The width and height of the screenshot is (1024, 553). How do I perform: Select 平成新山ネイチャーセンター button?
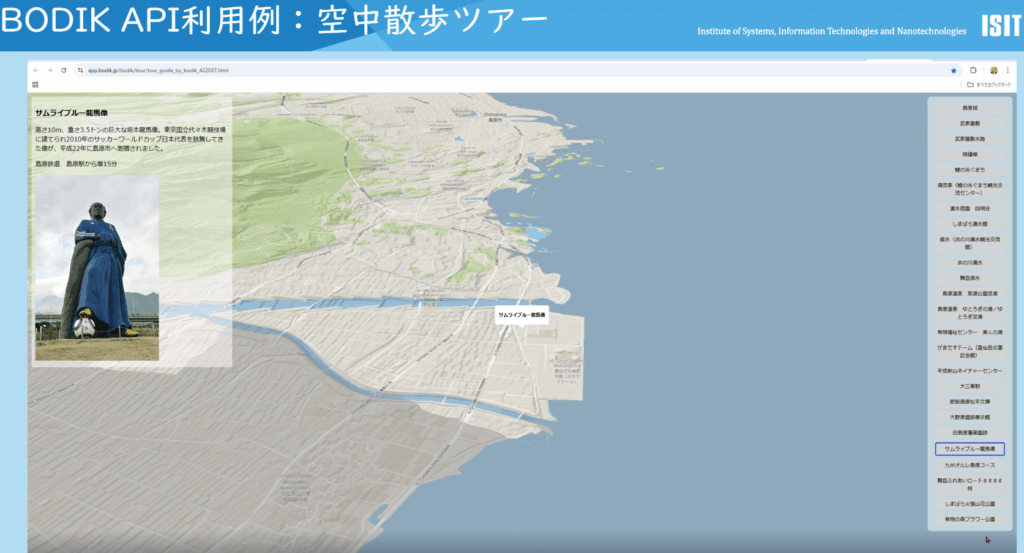[970, 371]
